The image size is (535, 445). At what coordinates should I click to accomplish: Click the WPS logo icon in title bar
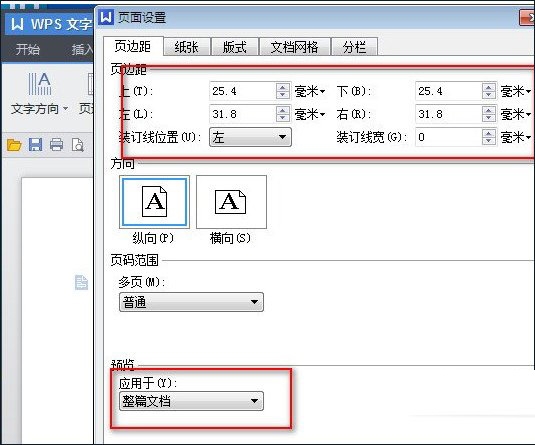[x=17, y=24]
